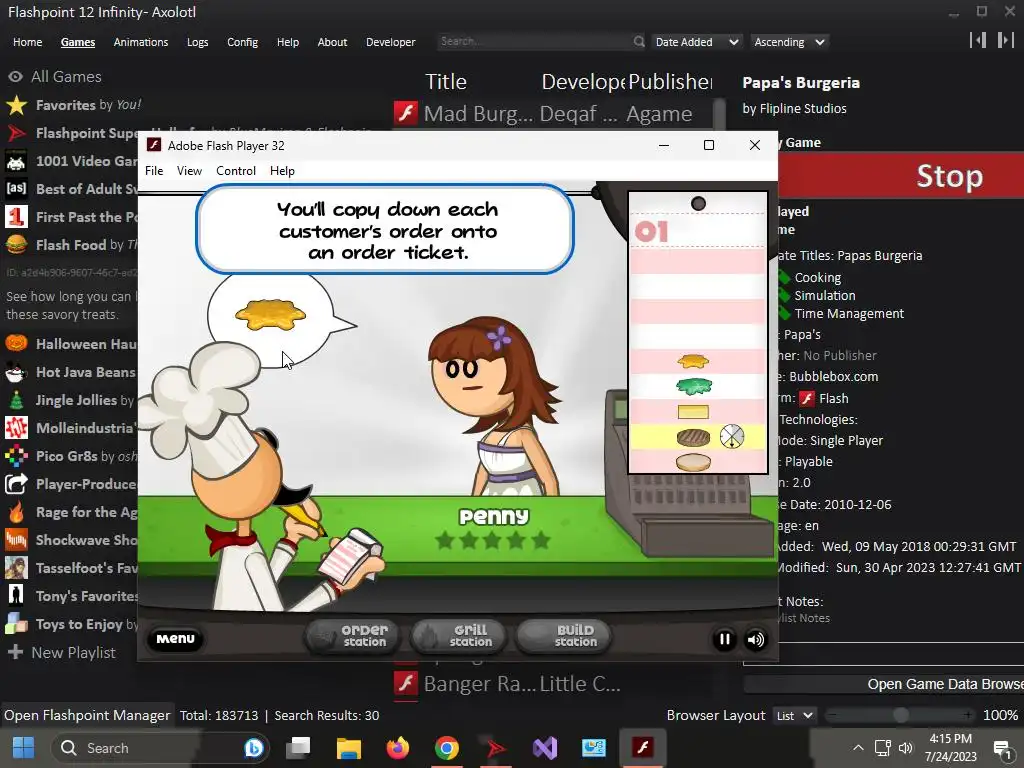
Task: Open the Logs tab
Action: pyautogui.click(x=197, y=42)
